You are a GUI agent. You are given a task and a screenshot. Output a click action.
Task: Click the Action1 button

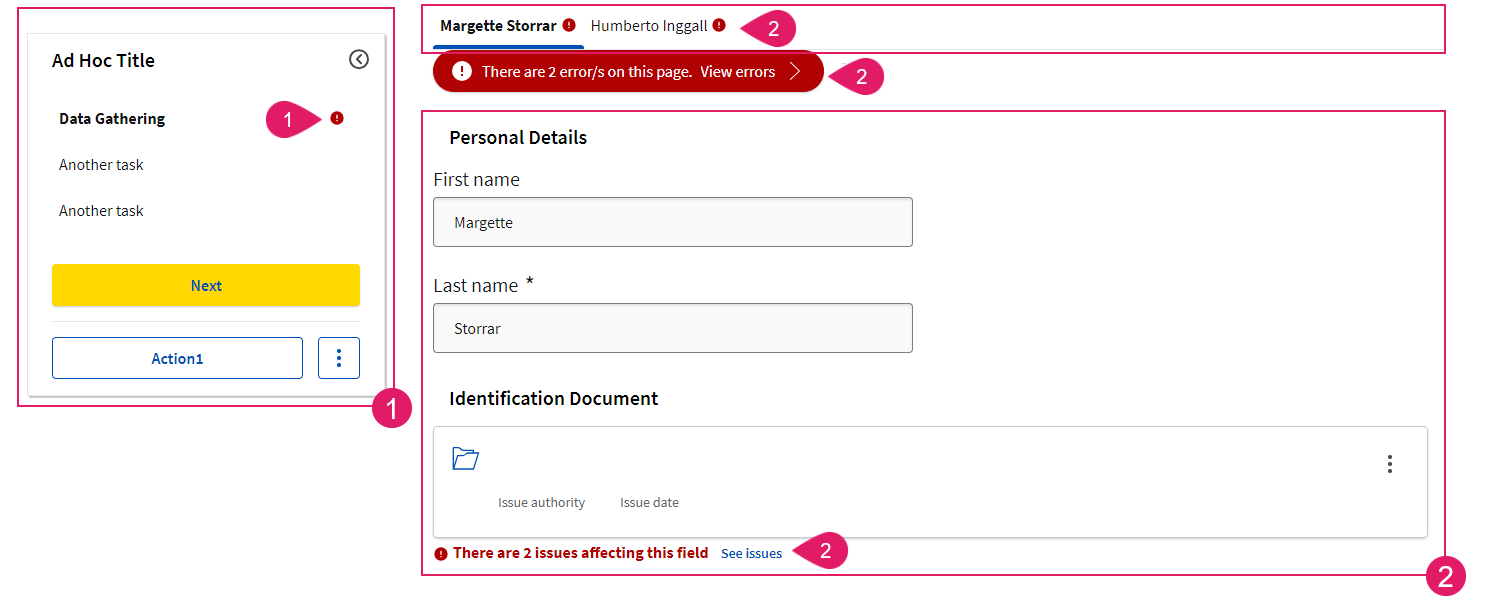tap(177, 358)
